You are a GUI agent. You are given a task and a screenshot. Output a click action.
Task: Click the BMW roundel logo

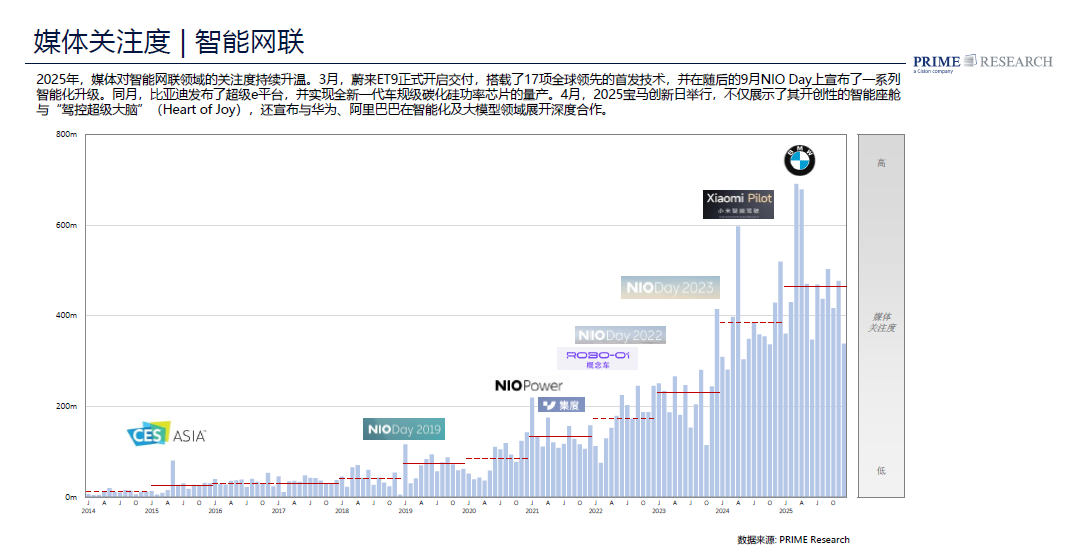[x=799, y=161]
